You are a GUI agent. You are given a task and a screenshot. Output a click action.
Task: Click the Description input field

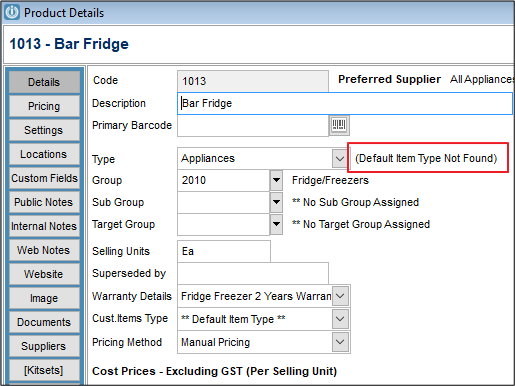click(x=345, y=104)
